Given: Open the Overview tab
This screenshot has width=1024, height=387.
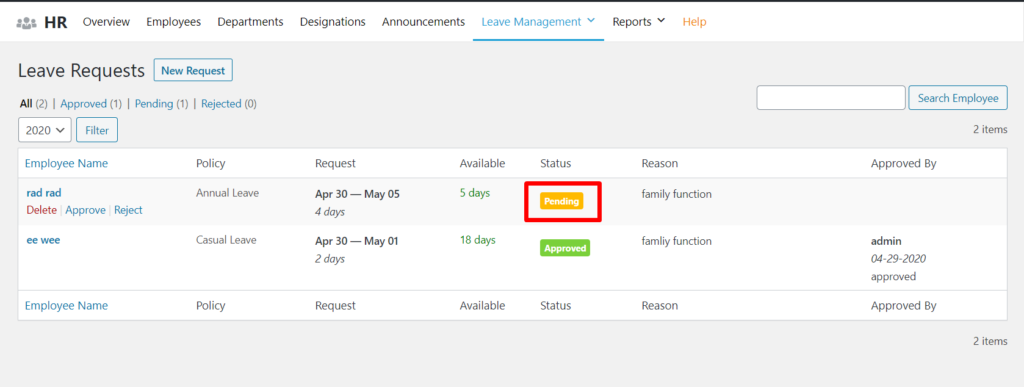Looking at the screenshot, I should [106, 22].
